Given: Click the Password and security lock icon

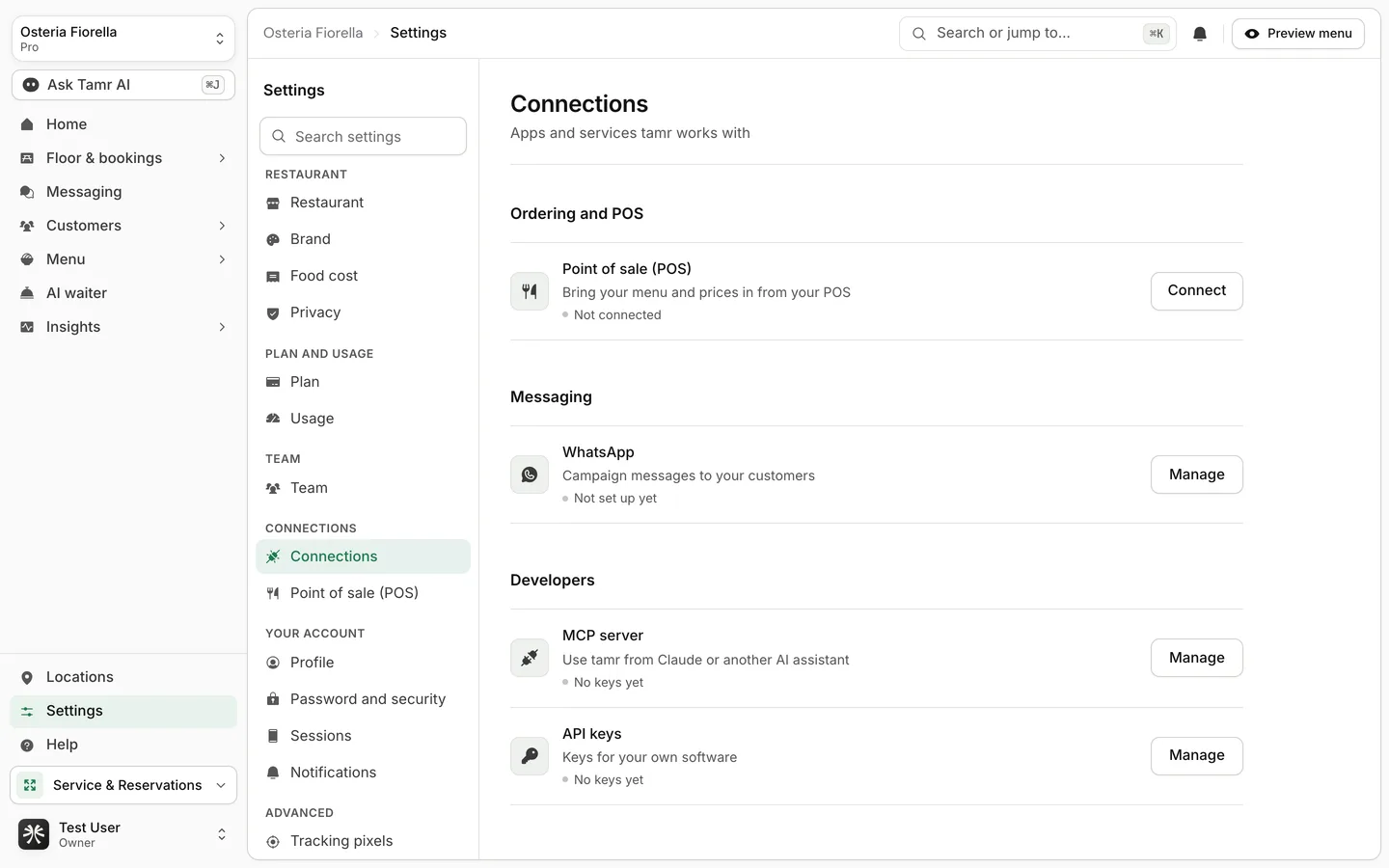Looking at the screenshot, I should 273,699.
